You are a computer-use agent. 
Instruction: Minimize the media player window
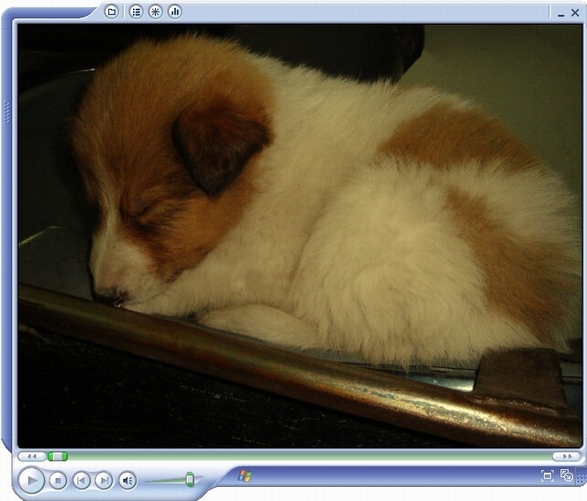tap(561, 14)
